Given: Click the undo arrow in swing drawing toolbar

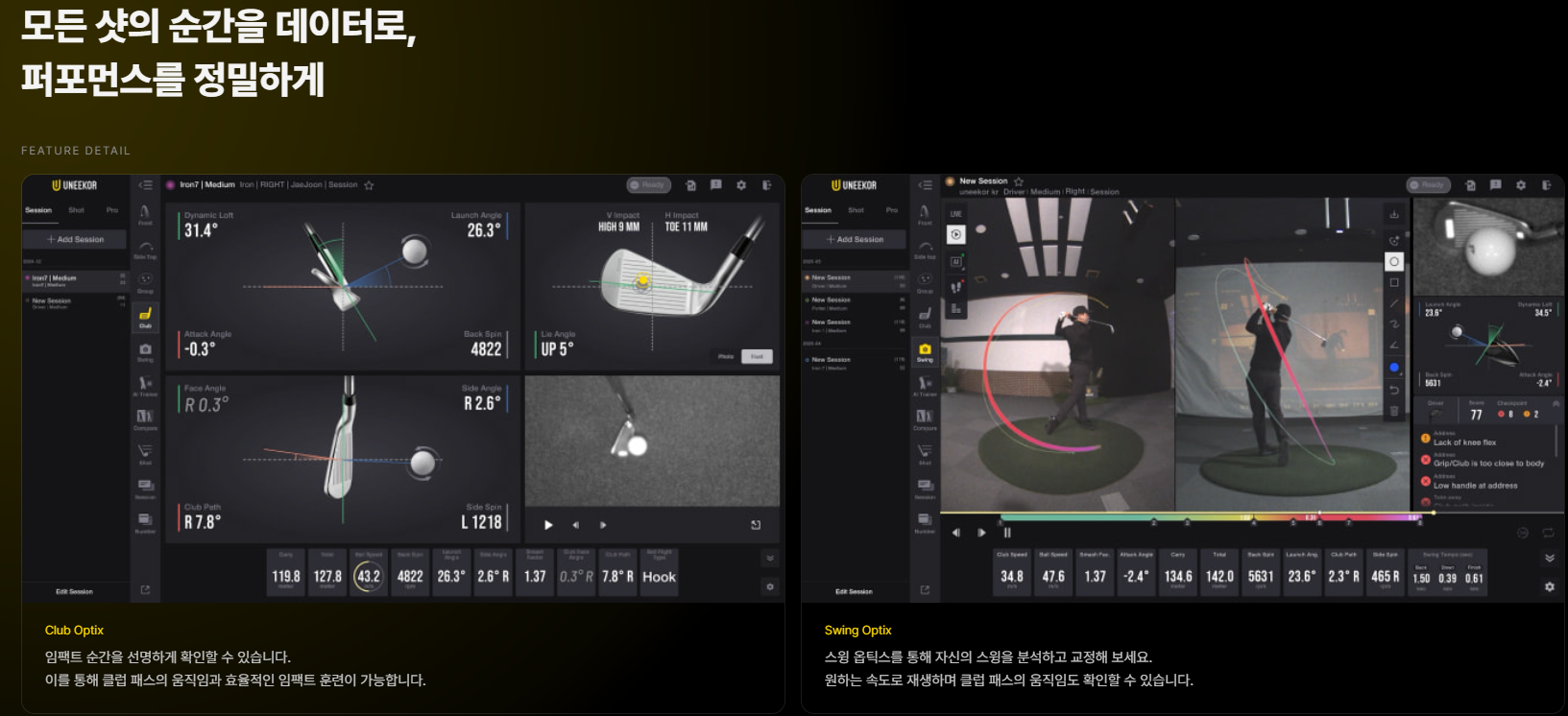Looking at the screenshot, I should pyautogui.click(x=1394, y=389).
